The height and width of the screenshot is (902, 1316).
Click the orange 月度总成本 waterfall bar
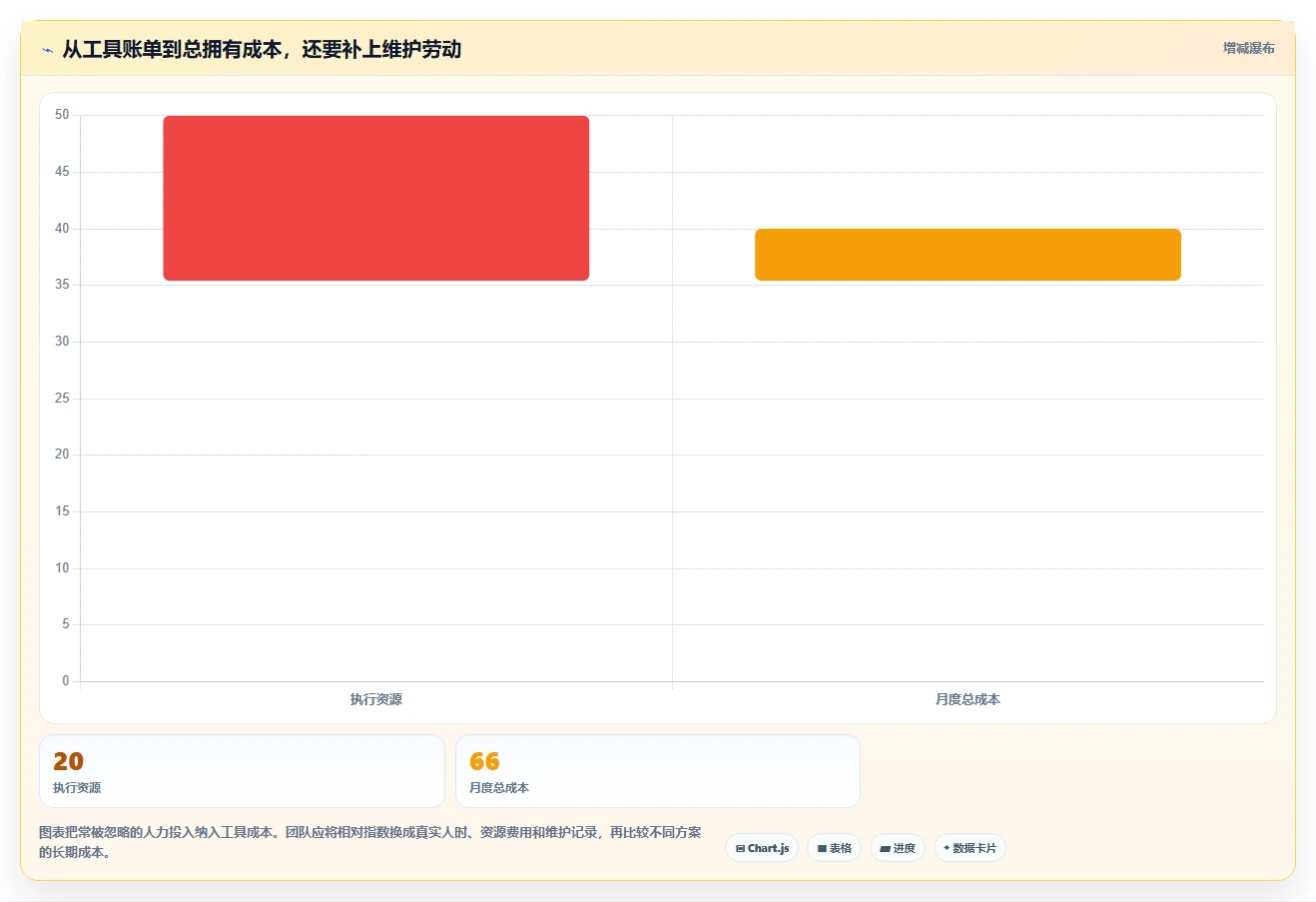(968, 255)
